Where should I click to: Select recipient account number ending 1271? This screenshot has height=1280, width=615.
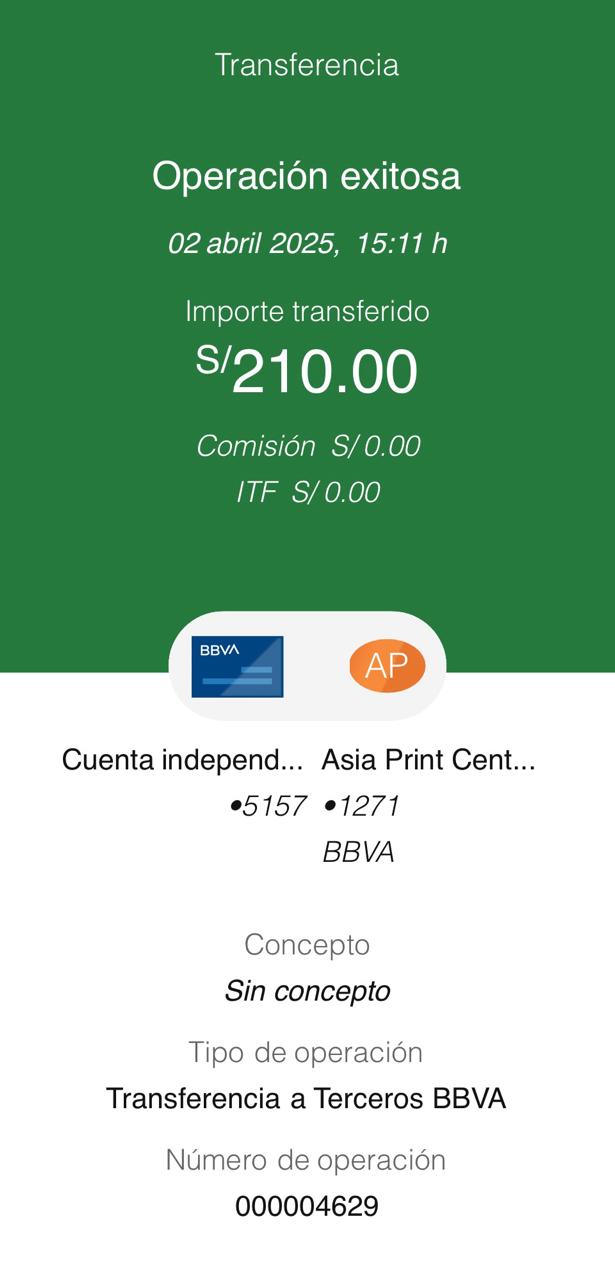[361, 806]
